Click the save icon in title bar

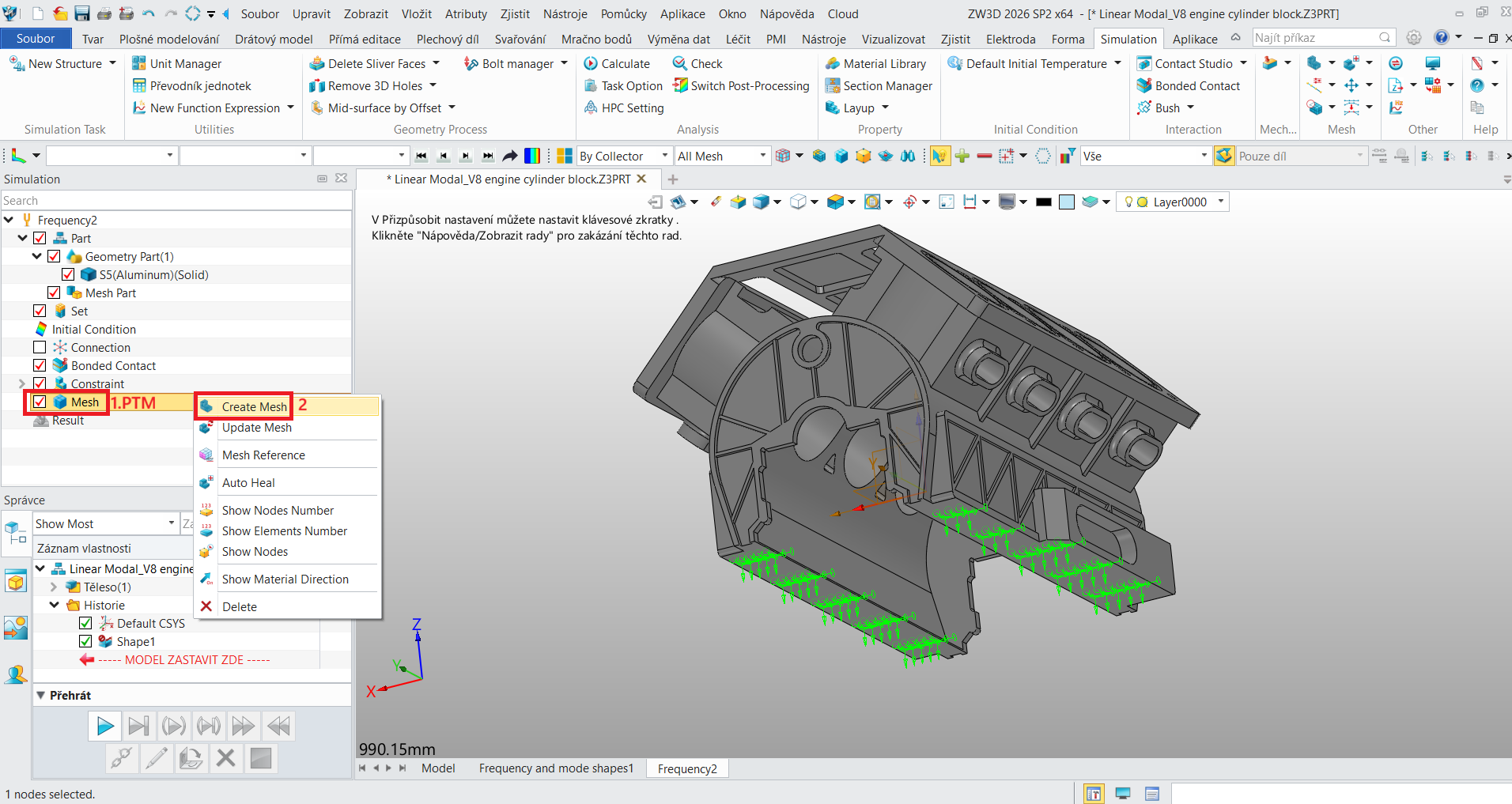coord(81,13)
